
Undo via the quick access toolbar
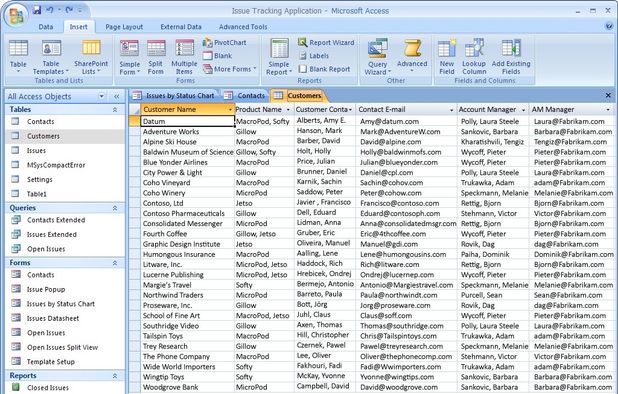(x=50, y=10)
